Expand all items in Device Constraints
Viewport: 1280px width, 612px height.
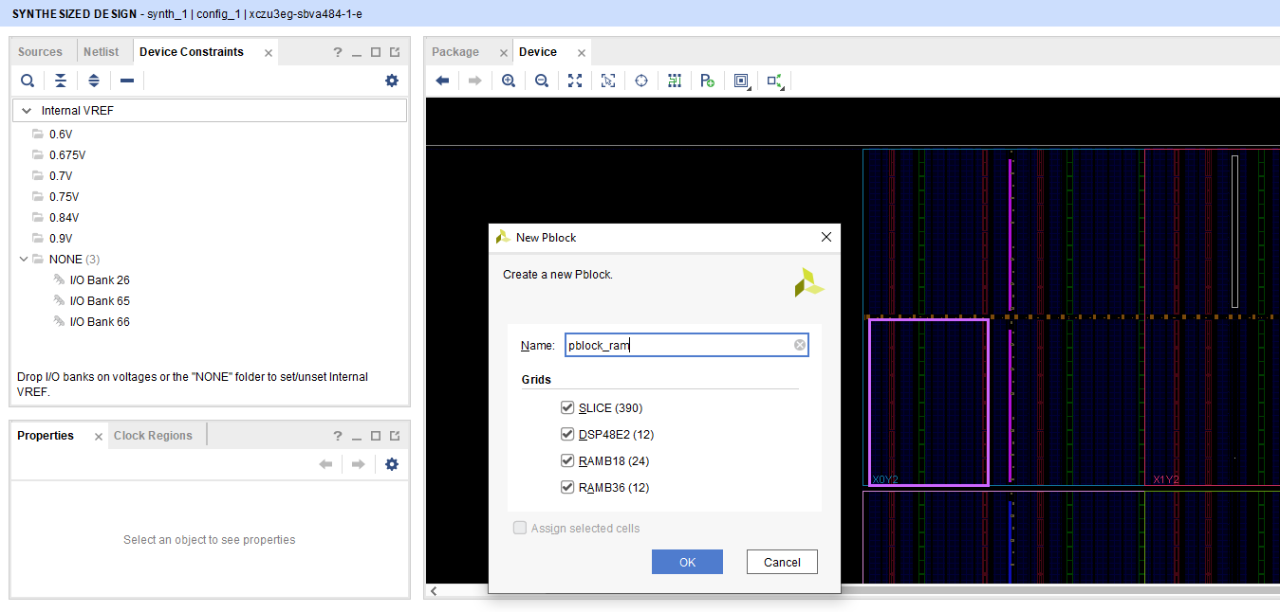click(94, 81)
